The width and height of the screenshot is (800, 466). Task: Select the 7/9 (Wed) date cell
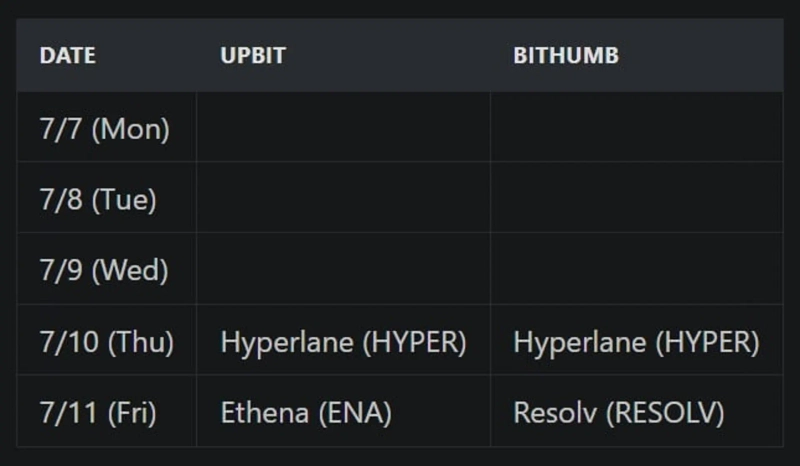click(x=104, y=270)
